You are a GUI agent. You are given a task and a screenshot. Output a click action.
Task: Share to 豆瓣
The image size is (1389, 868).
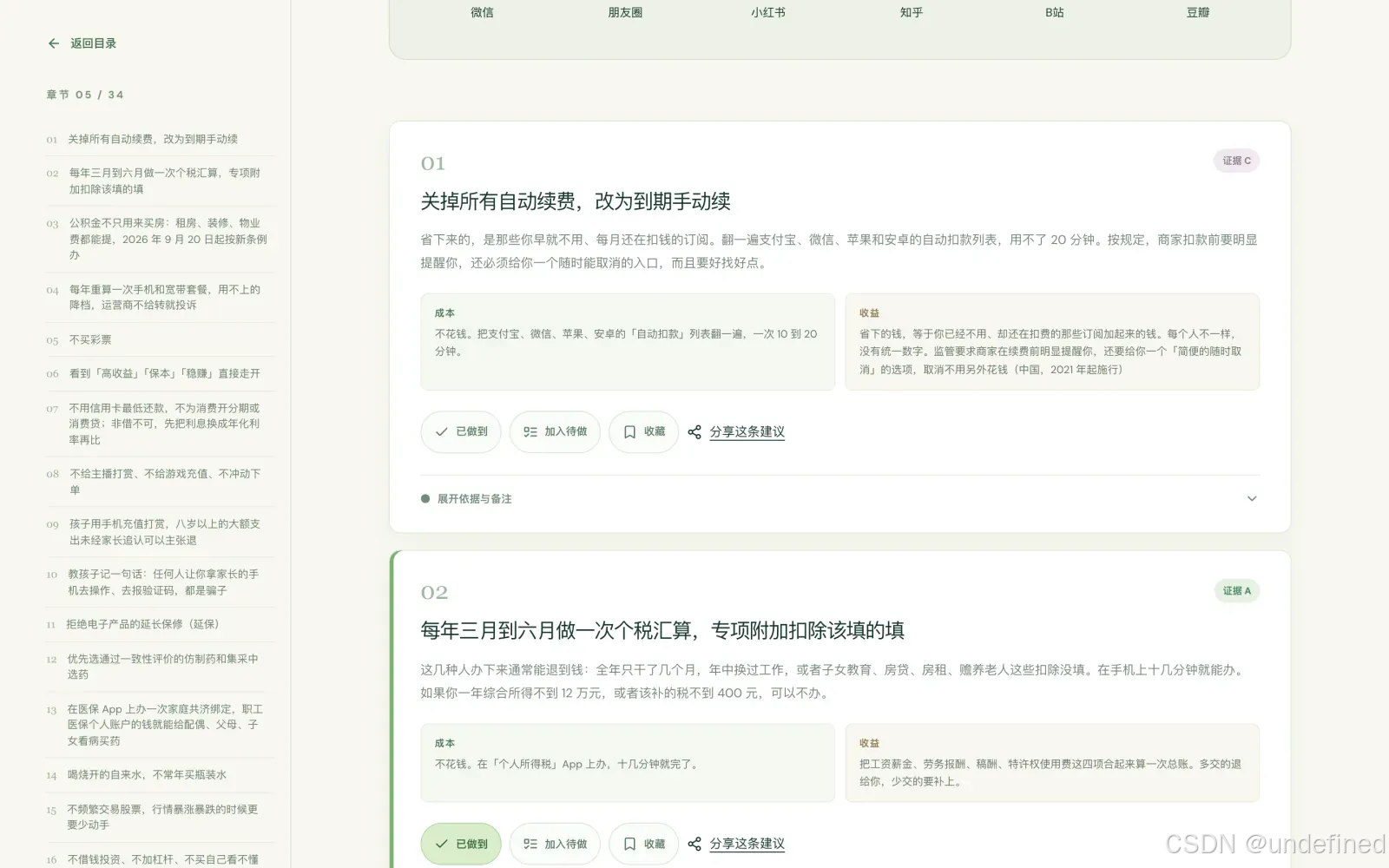[1198, 12]
